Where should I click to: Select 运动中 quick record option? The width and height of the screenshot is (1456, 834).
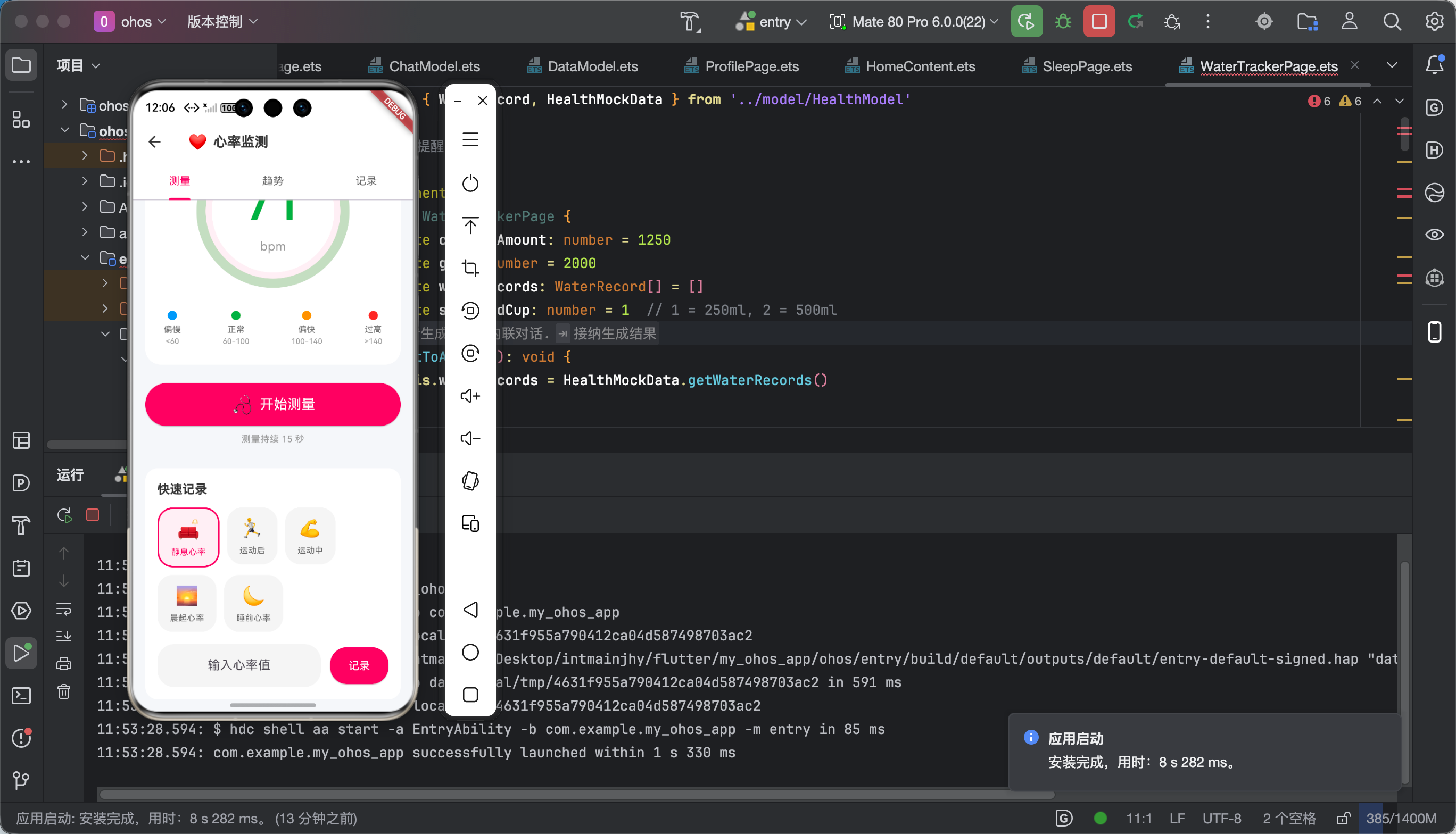[x=310, y=536]
